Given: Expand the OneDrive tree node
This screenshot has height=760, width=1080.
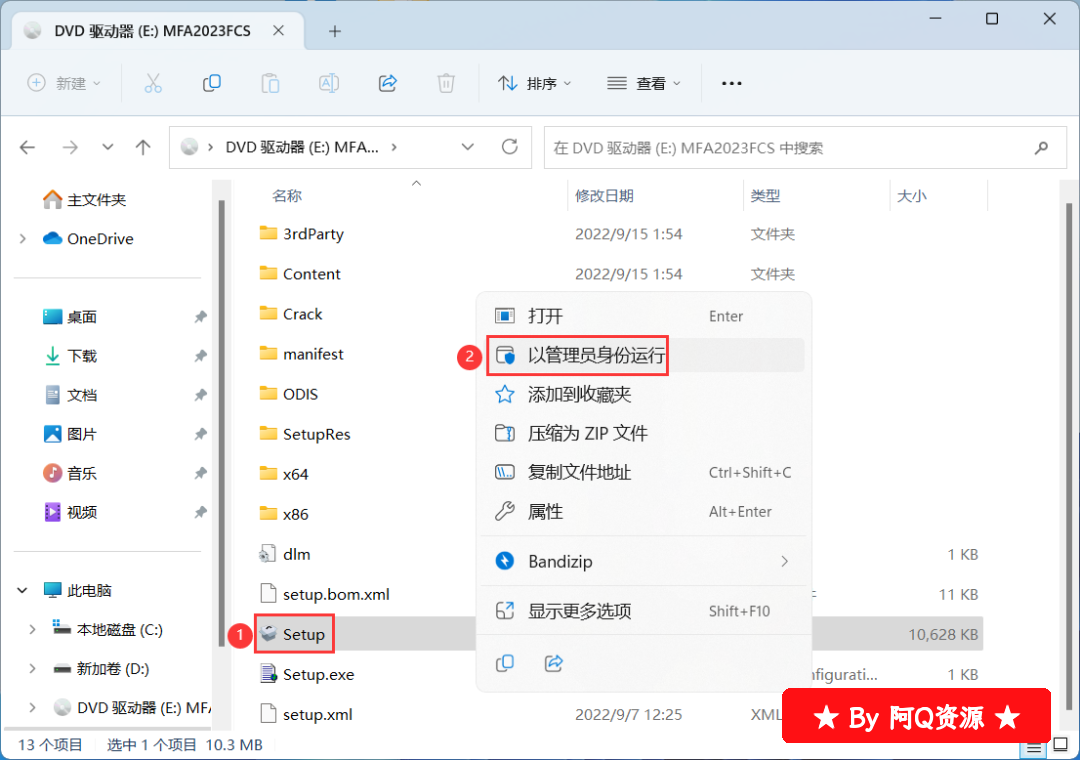Looking at the screenshot, I should [23, 238].
